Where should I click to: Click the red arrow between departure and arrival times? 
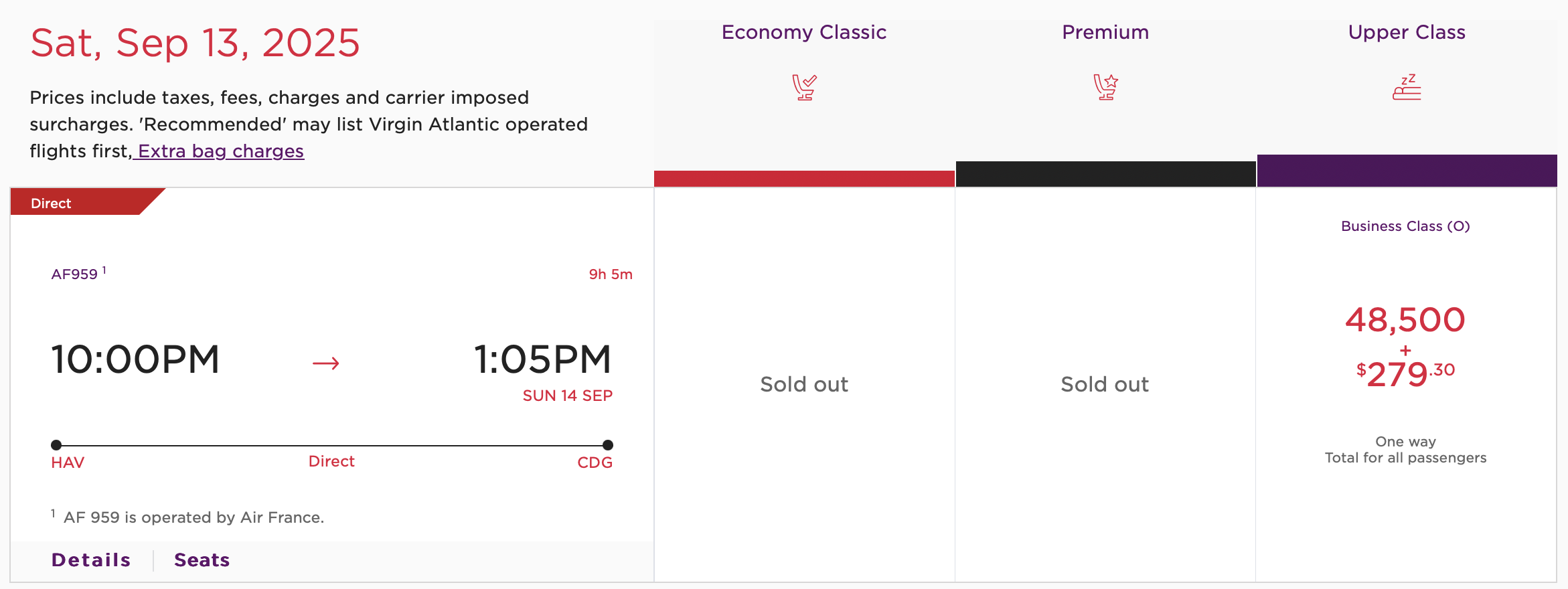click(x=326, y=363)
